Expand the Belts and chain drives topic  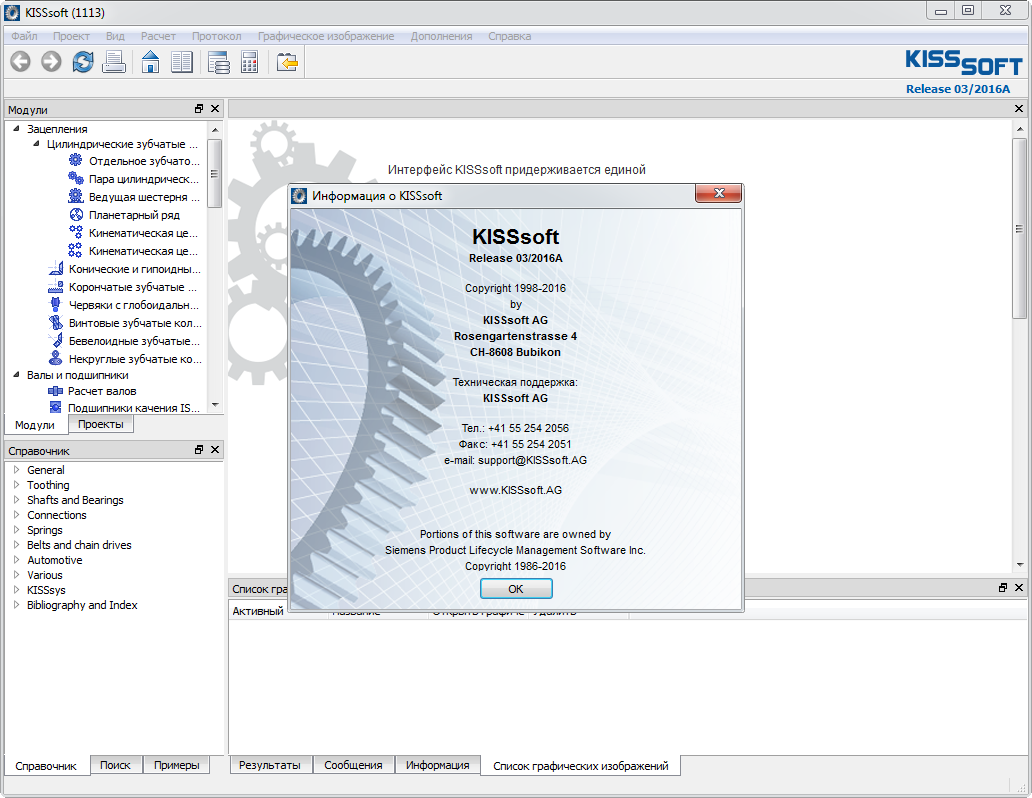[x=16, y=545]
